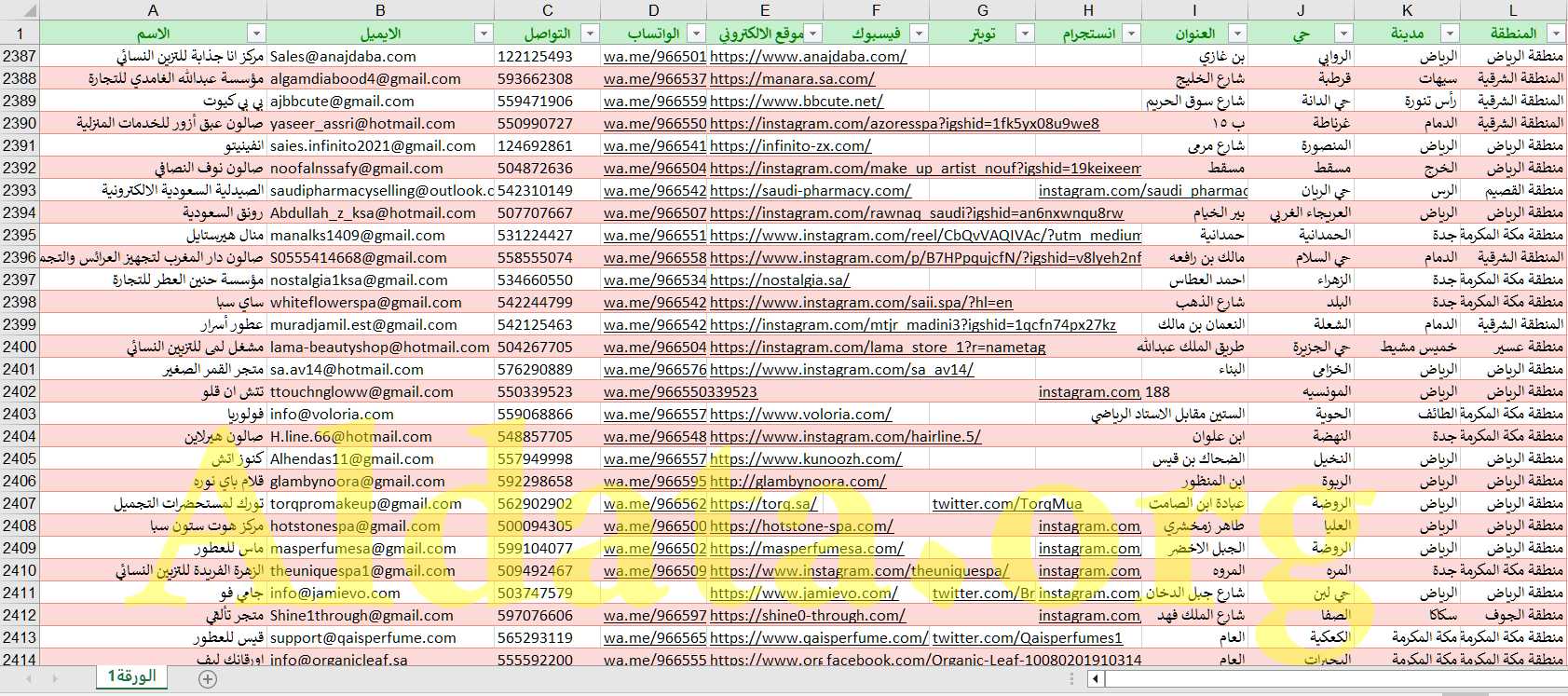The height and width of the screenshot is (696, 1568).
Task: Switch to the الورقة1 sheet tab
Action: [x=131, y=676]
